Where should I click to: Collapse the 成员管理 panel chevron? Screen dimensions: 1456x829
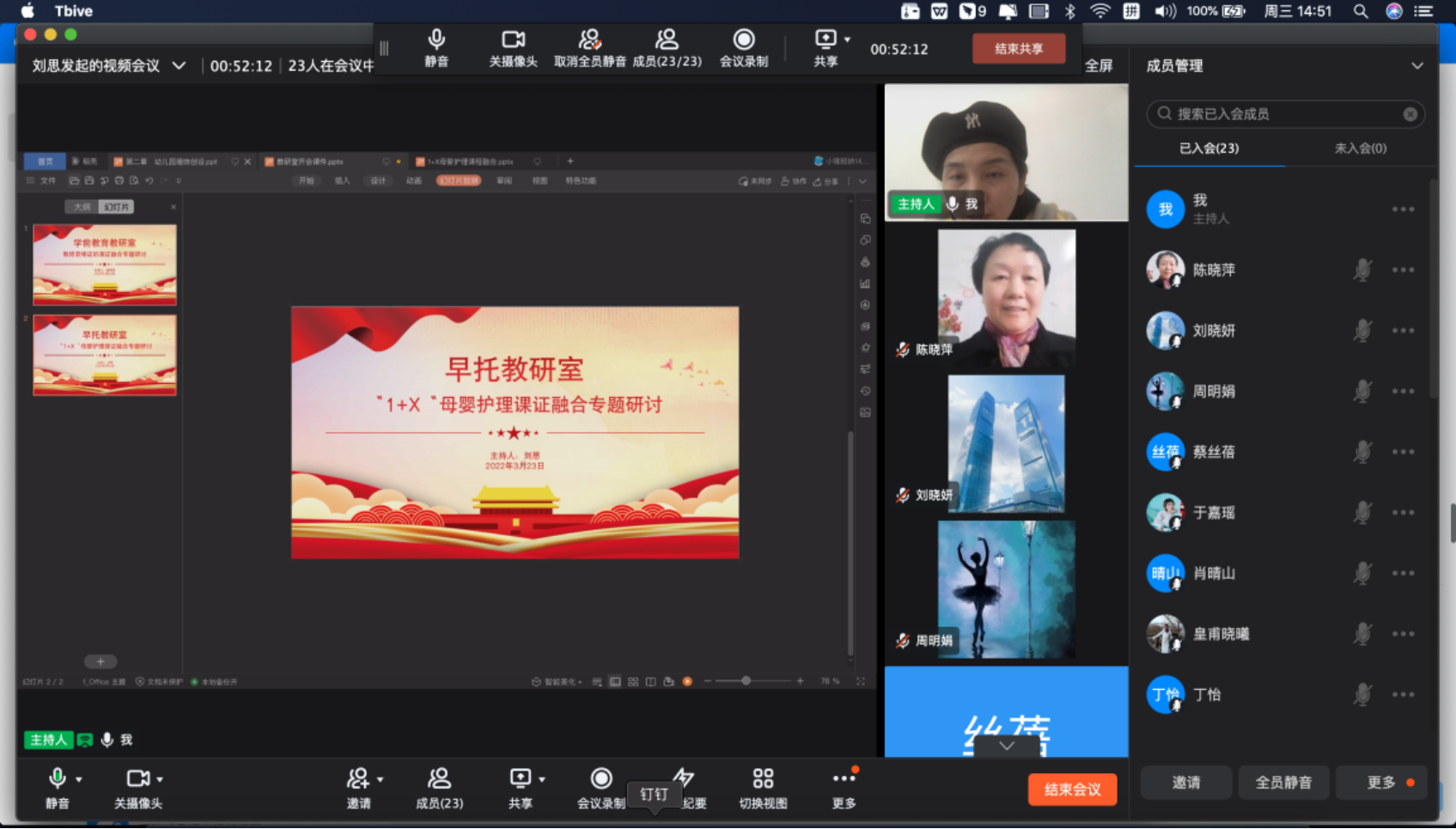pos(1416,66)
